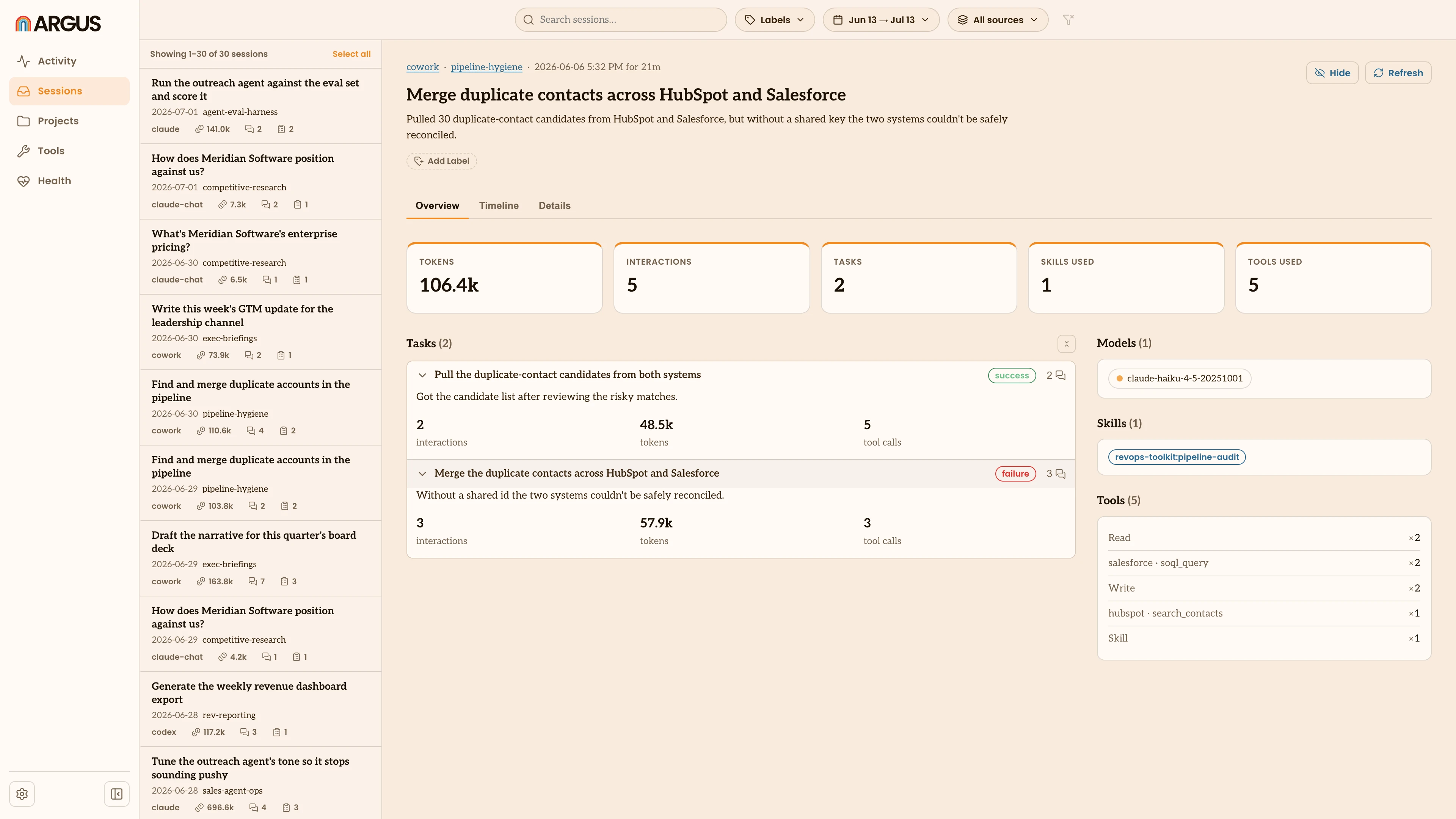Viewport: 1456px width, 819px height.
Task: Click the failure status badge
Action: point(1015,474)
